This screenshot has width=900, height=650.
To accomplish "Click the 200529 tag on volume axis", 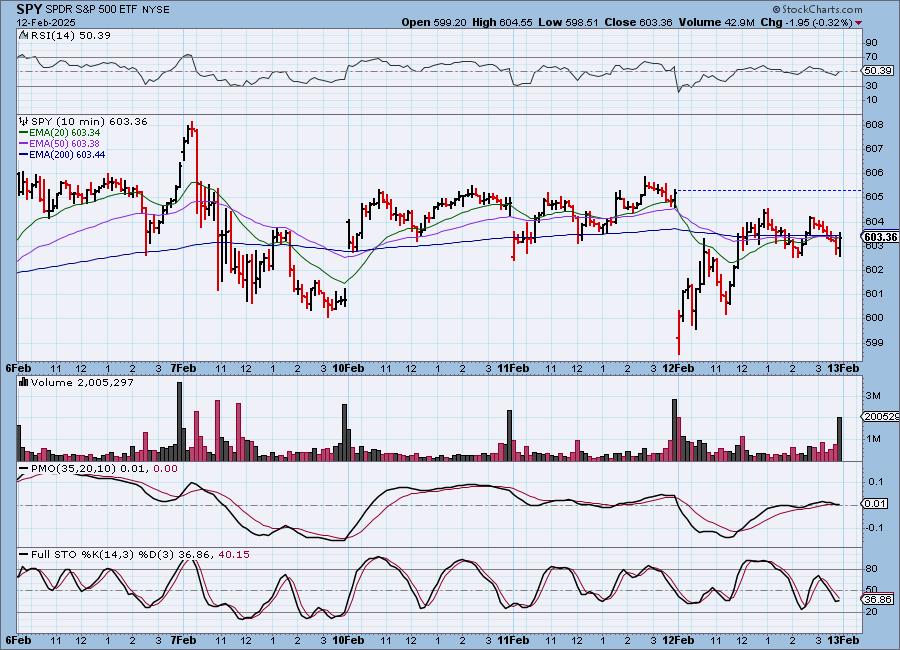I will (x=880, y=417).
